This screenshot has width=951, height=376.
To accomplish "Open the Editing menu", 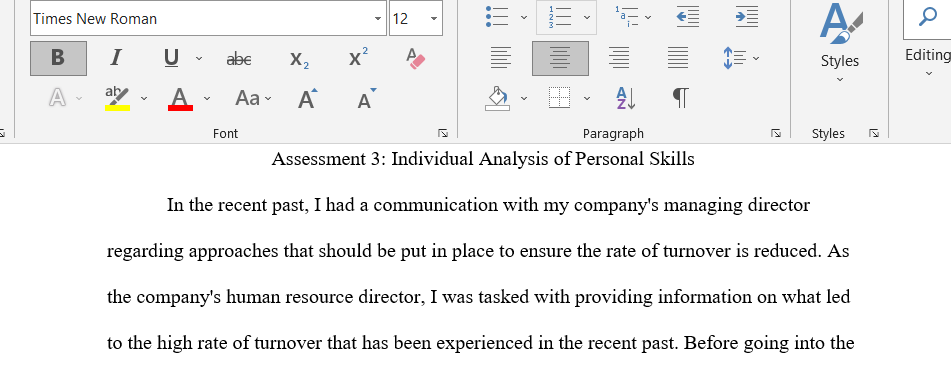I will [x=928, y=62].
